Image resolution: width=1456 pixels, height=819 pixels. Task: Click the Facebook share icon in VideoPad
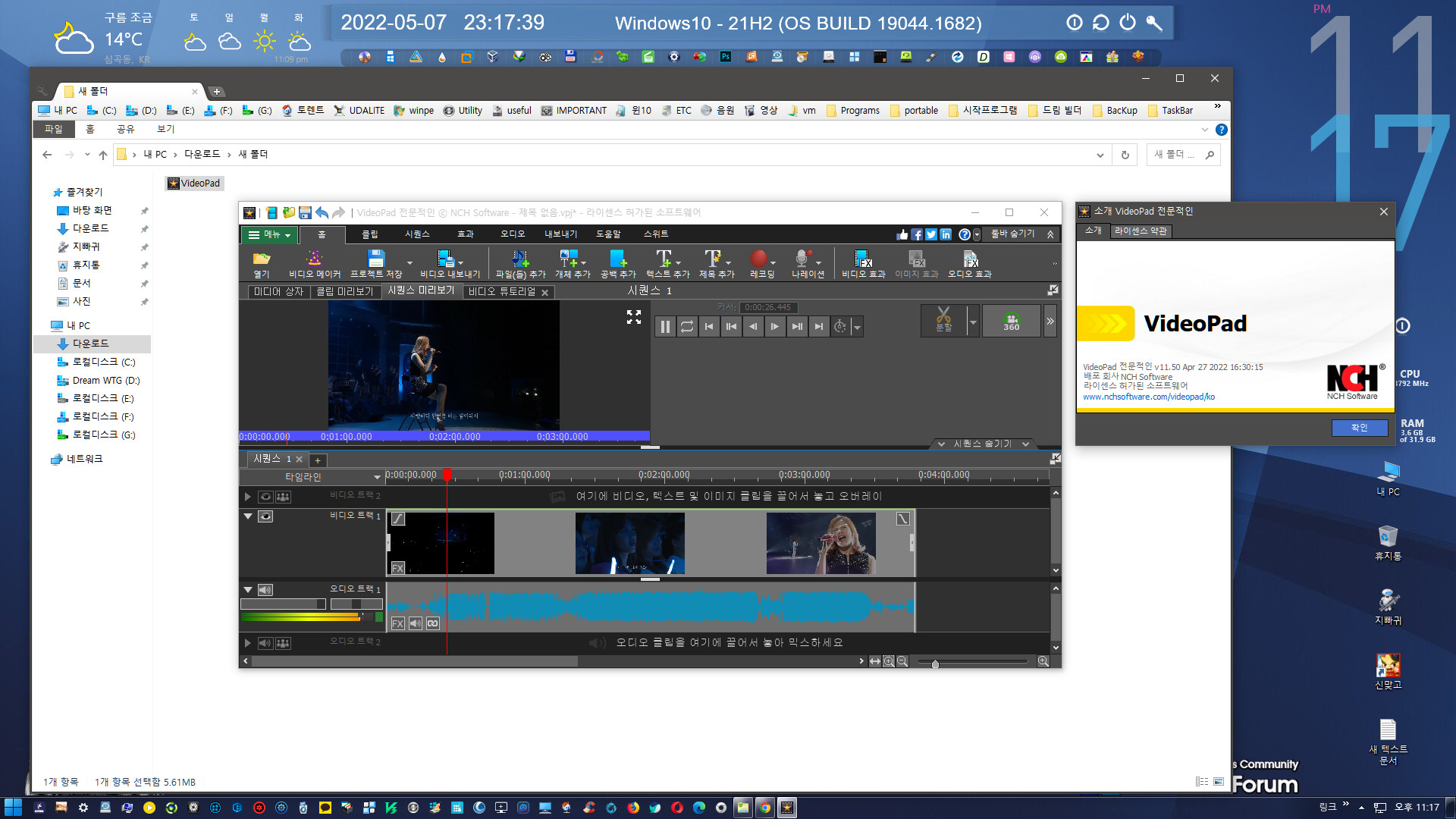917,234
